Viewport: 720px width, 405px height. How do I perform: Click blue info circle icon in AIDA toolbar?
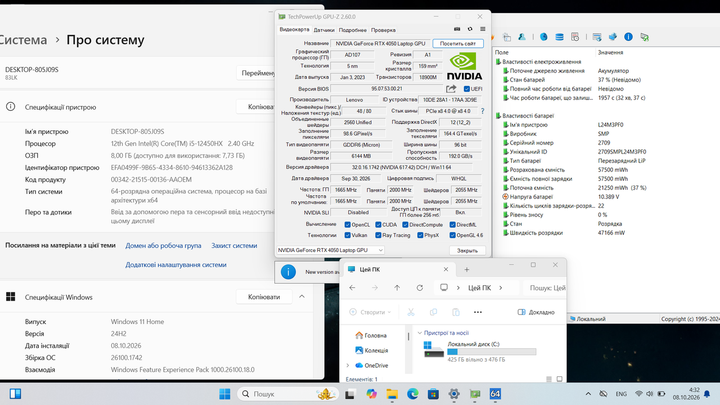pos(628,37)
